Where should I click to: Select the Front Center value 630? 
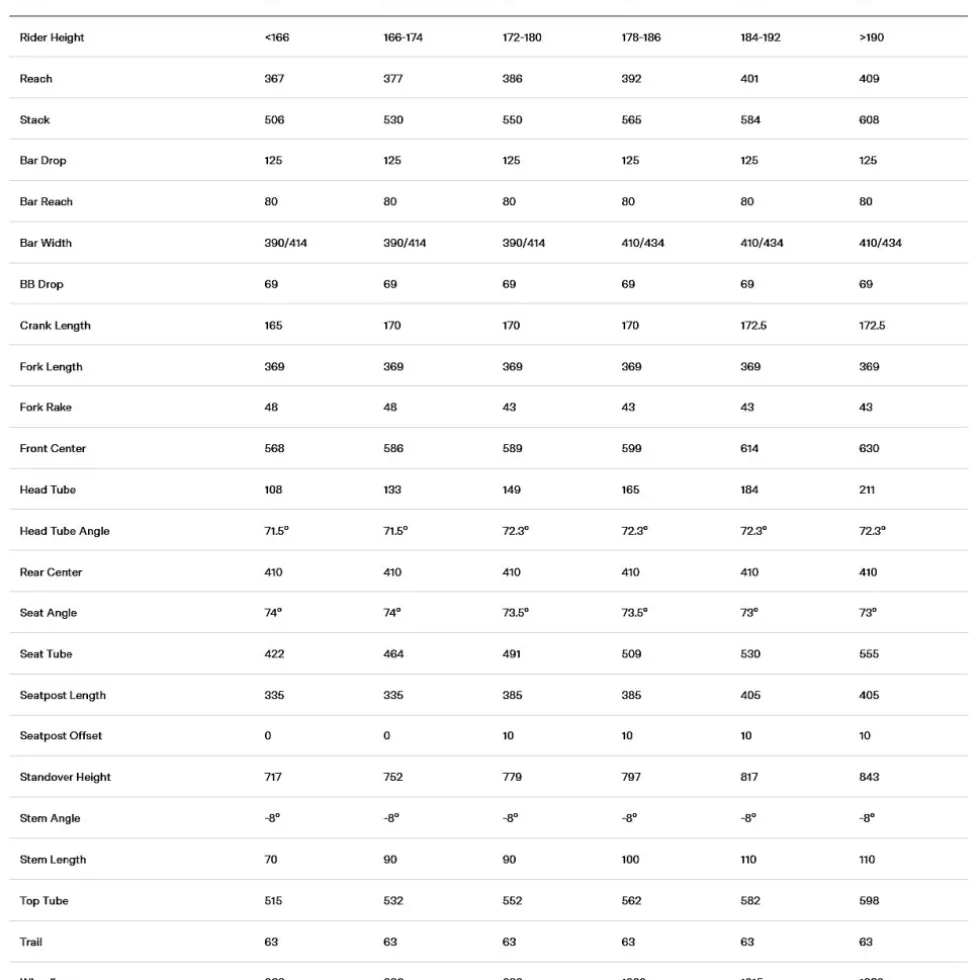[x=869, y=449]
